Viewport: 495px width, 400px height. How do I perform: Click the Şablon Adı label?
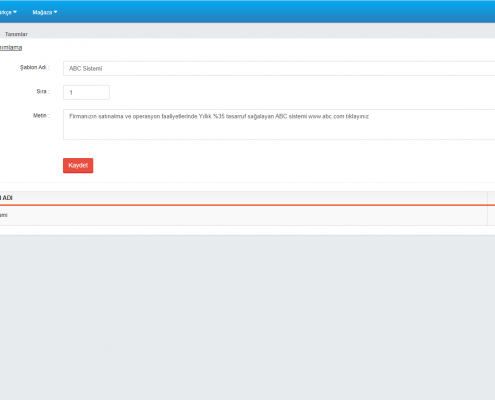pyautogui.click(x=34, y=67)
